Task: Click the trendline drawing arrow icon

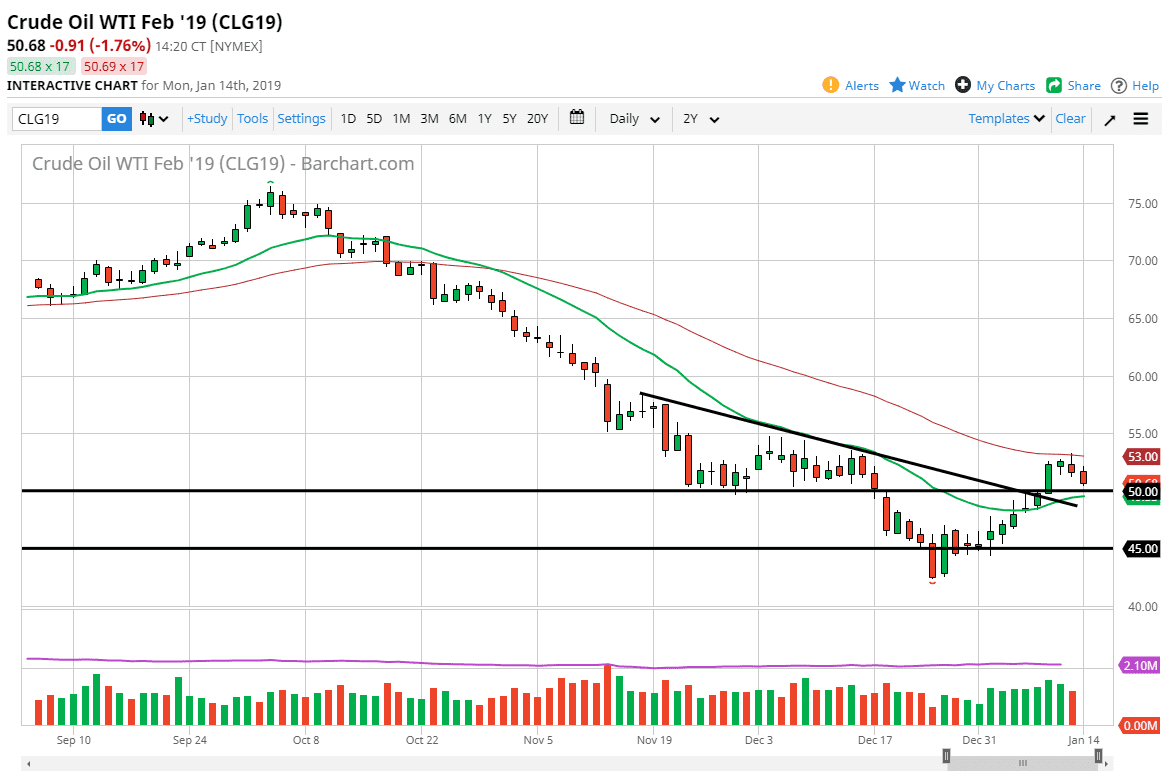Action: point(1109,118)
